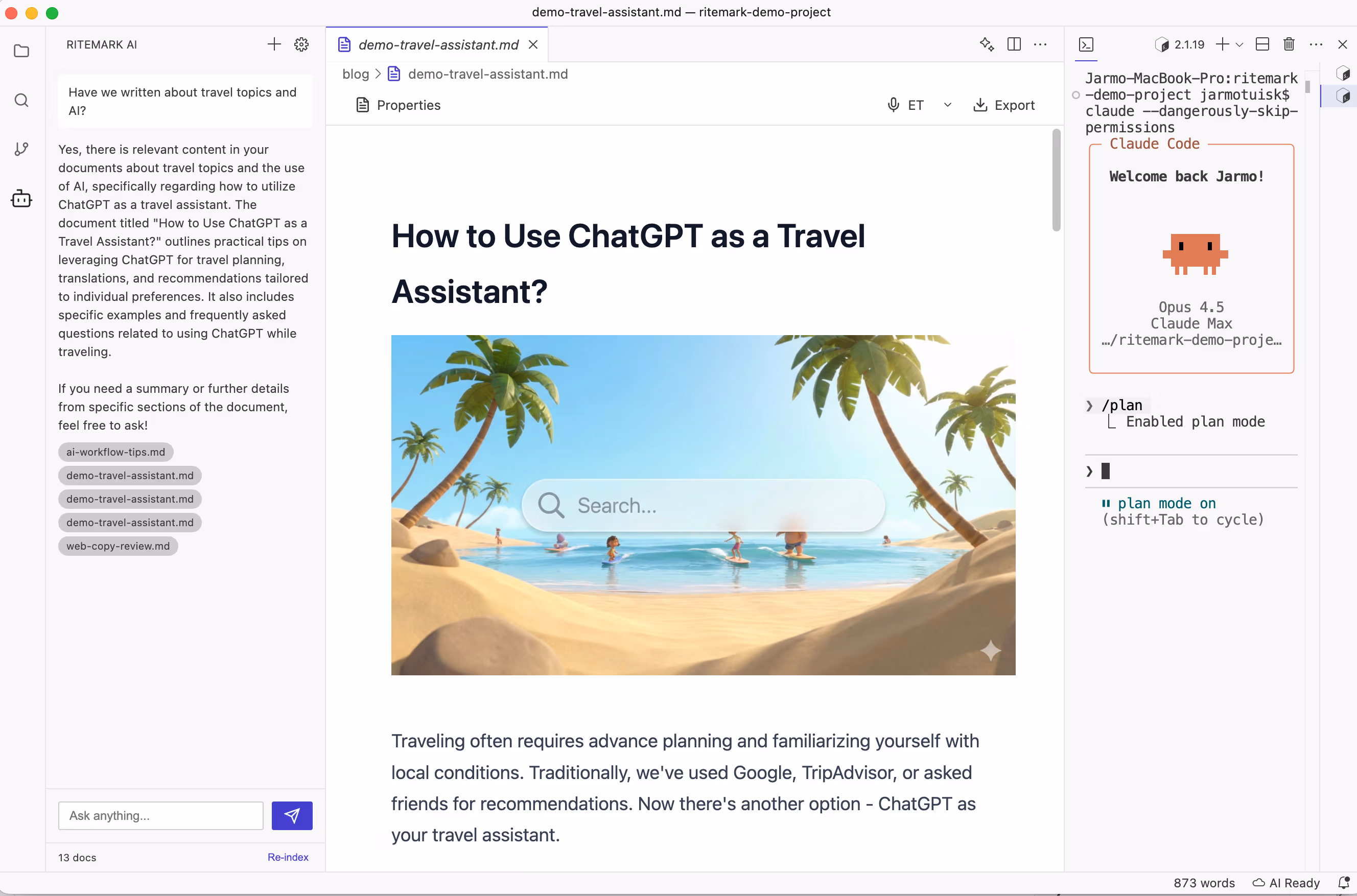This screenshot has height=896, width=1357.
Task: Send the chat message with paper plane icon
Action: (x=292, y=815)
